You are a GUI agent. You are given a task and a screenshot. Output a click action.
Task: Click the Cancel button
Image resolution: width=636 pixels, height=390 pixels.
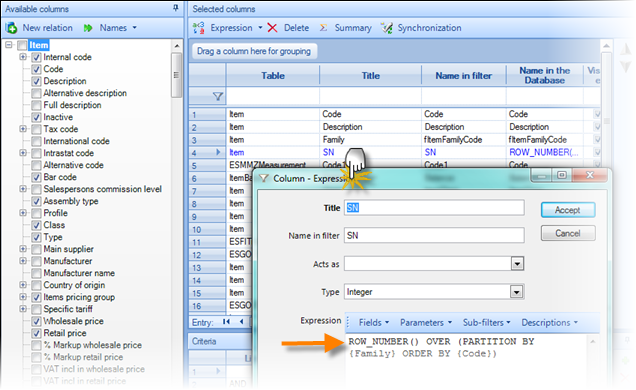click(x=568, y=234)
